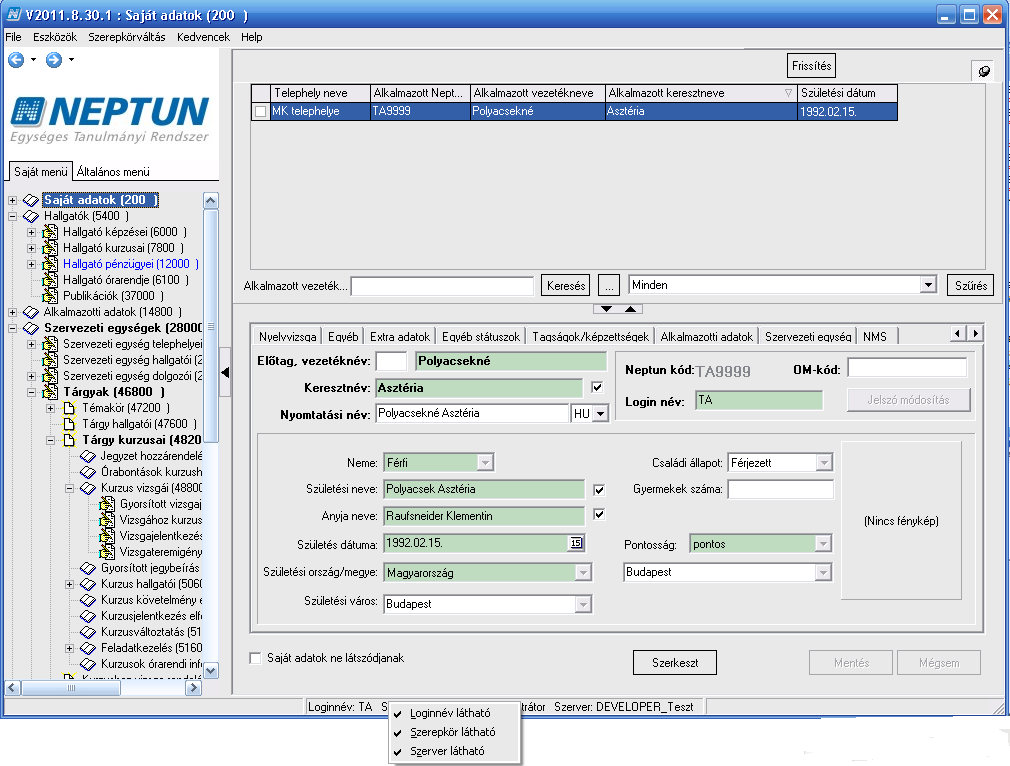
Task: Click the down triangle splitter arrow
Action: point(606,309)
